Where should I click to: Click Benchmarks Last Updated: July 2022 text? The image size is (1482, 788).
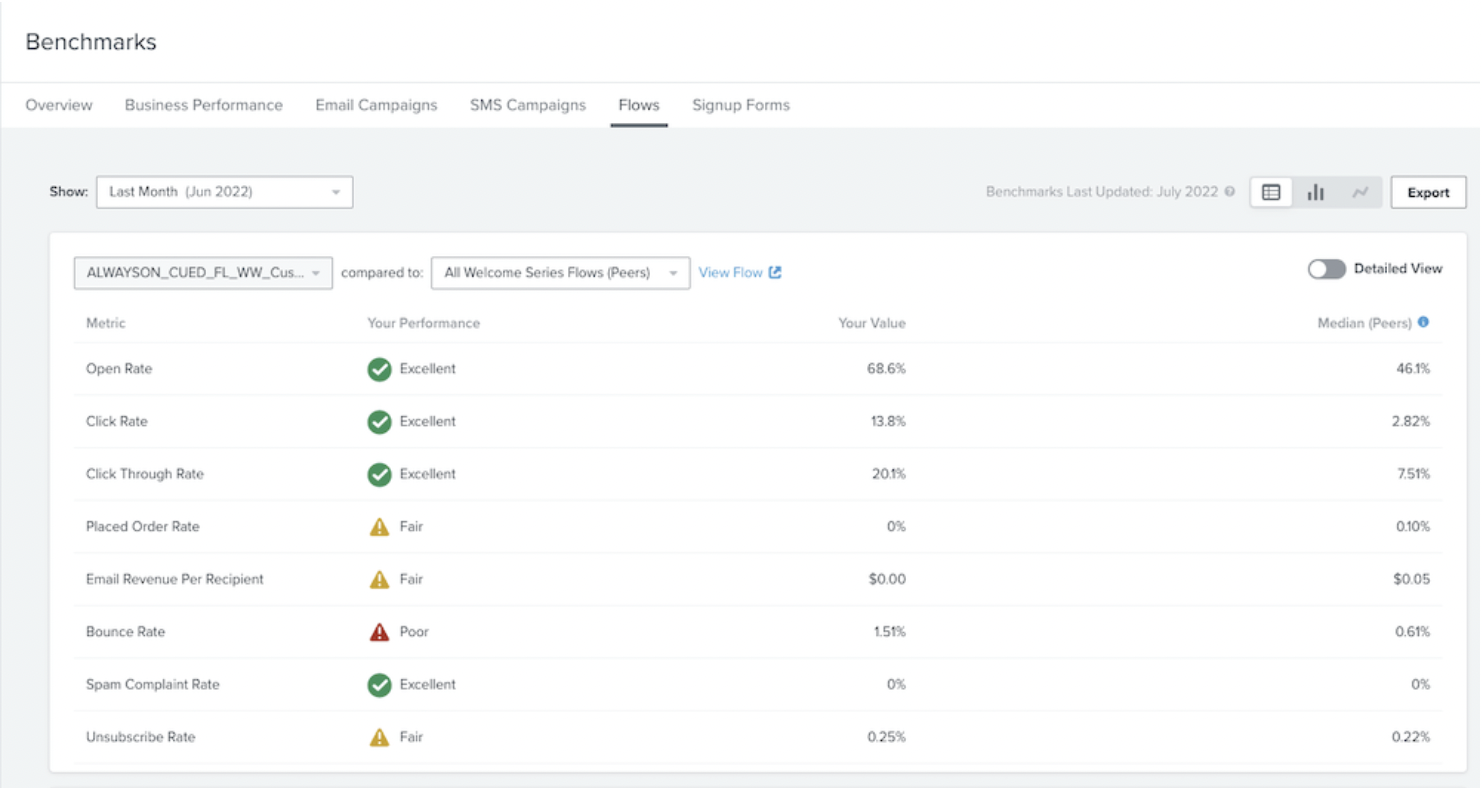coord(1102,192)
